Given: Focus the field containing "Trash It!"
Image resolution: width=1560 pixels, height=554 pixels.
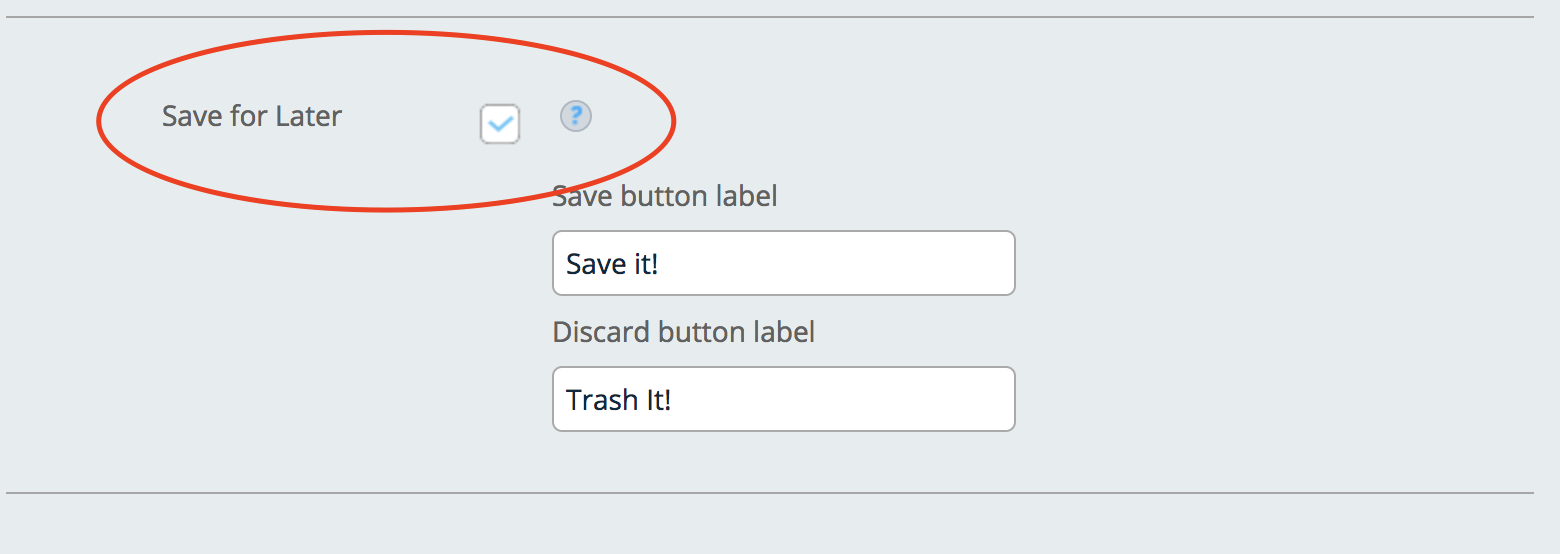Looking at the screenshot, I should pos(783,399).
